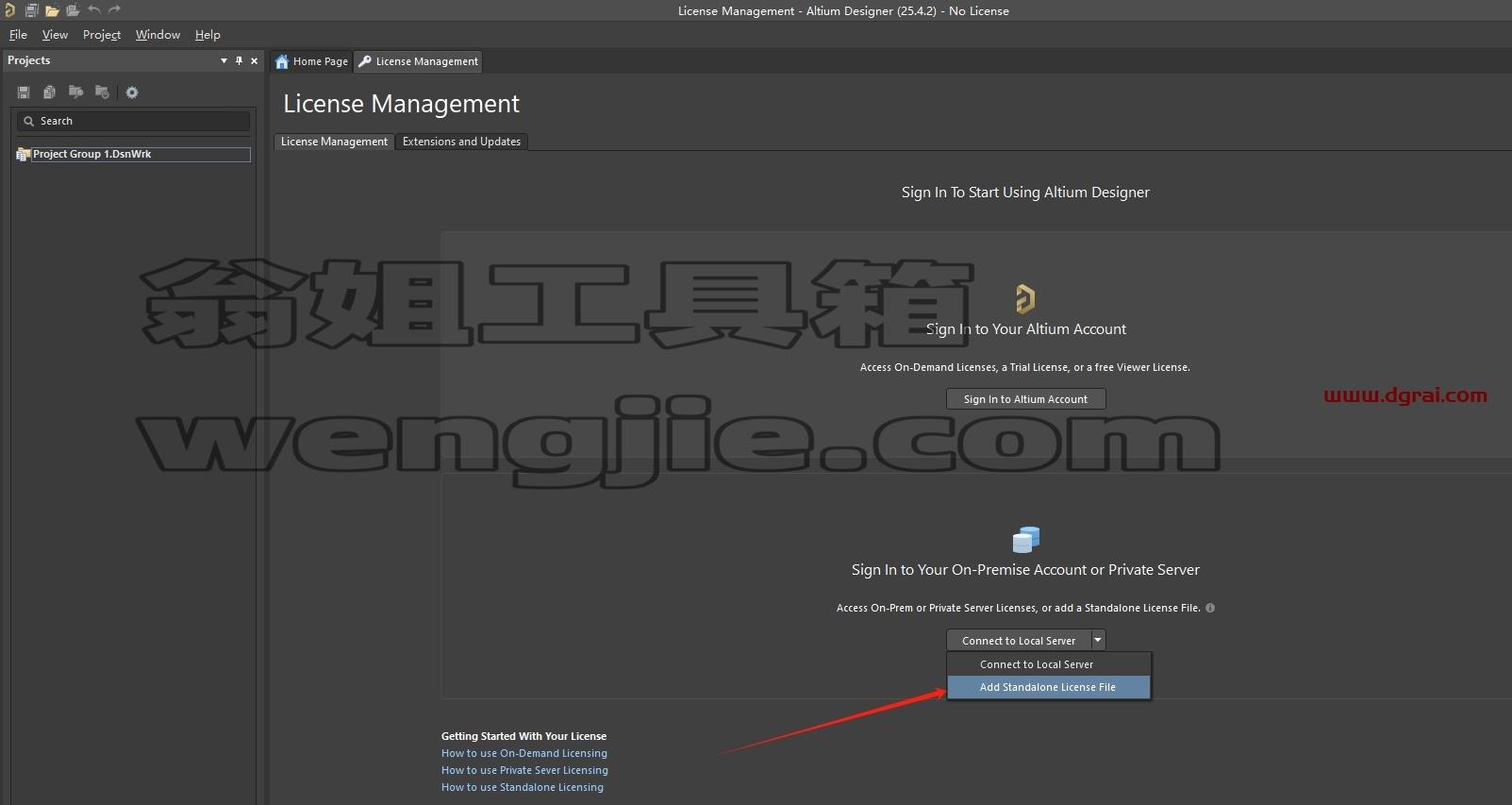Viewport: 1512px width, 805px height.
Task: Click the Sign In to Altium Account button
Action: tap(1025, 399)
